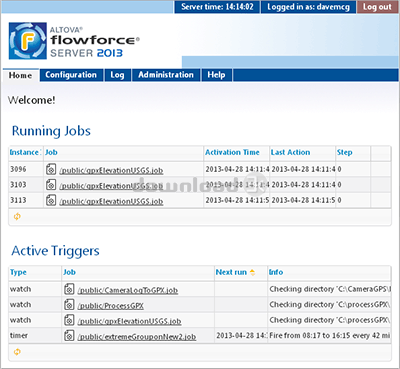Click the Log out button
Image resolution: width=400 pixels, height=369 pixels.
(x=377, y=7)
